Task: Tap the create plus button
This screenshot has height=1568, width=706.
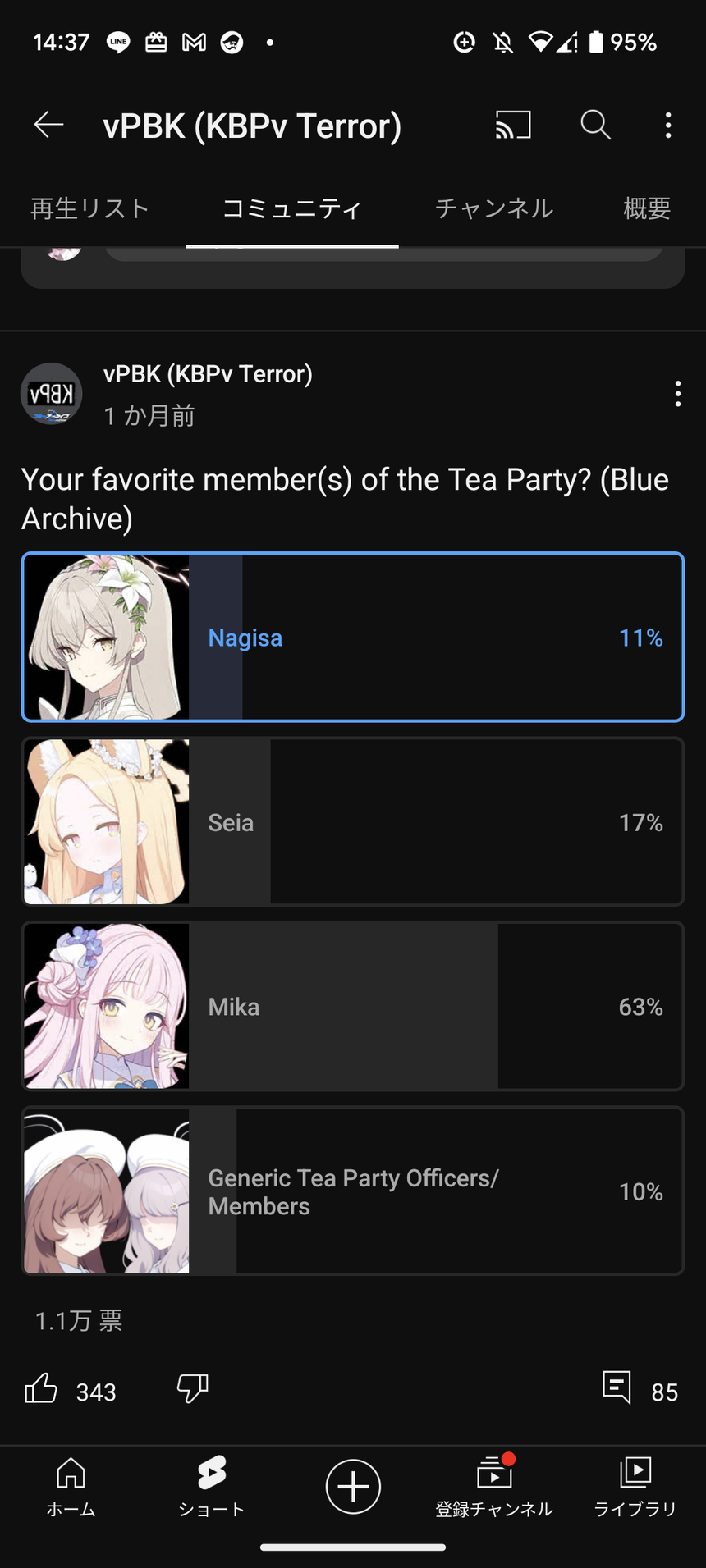Action: pos(353,1486)
